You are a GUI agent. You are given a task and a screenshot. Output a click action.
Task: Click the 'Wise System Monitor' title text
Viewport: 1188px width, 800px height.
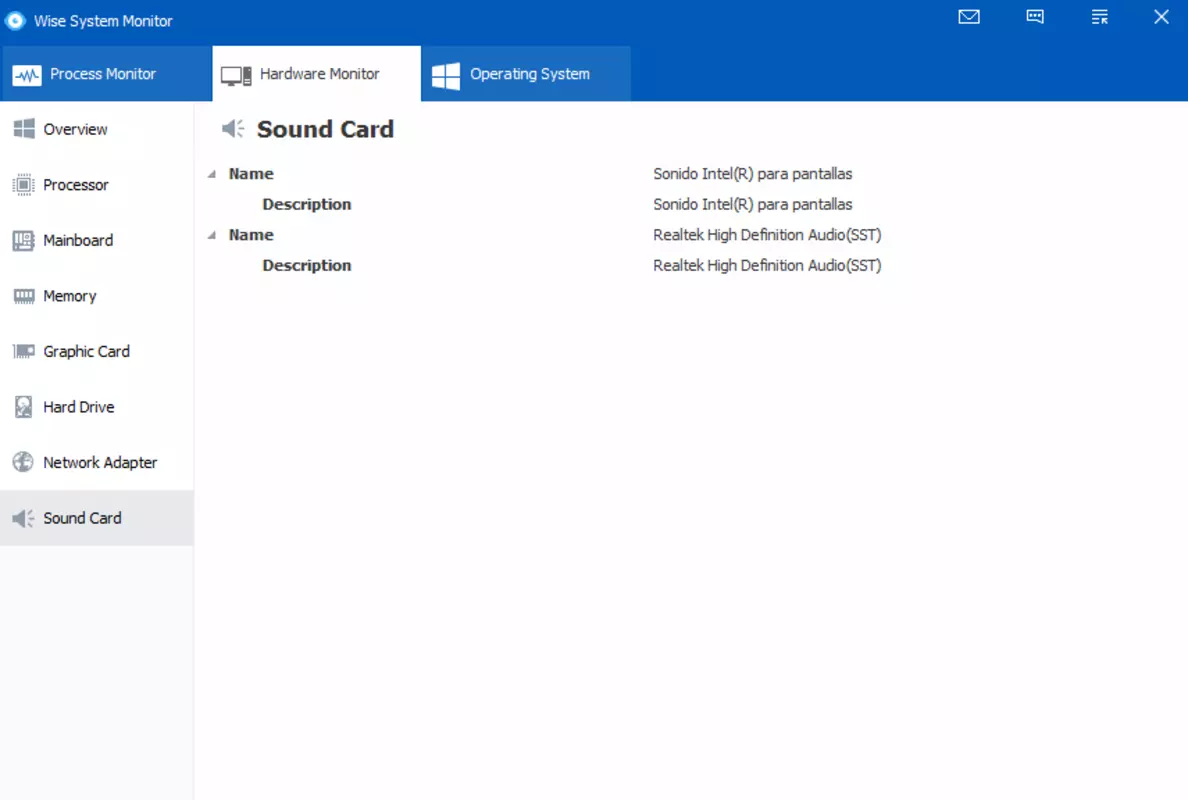[103, 21]
